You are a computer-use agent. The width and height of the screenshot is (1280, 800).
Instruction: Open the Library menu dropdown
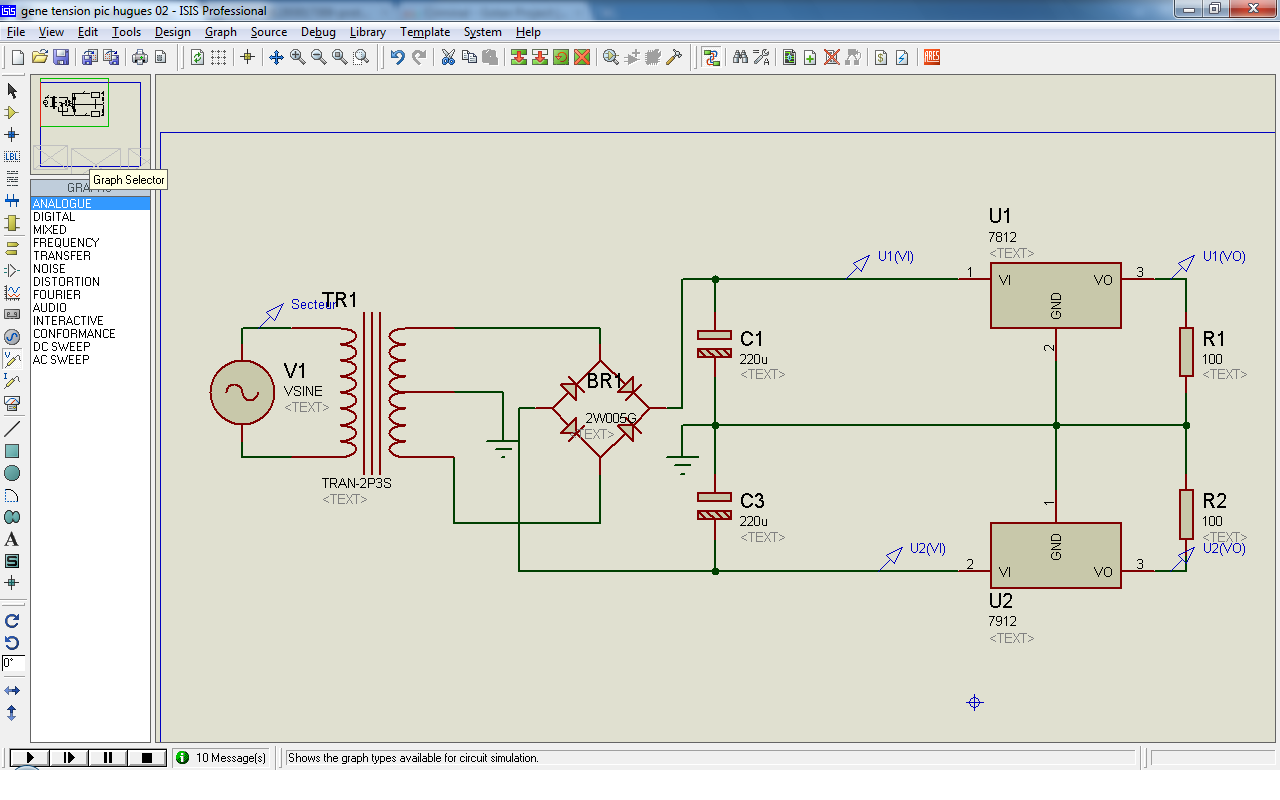pos(368,32)
